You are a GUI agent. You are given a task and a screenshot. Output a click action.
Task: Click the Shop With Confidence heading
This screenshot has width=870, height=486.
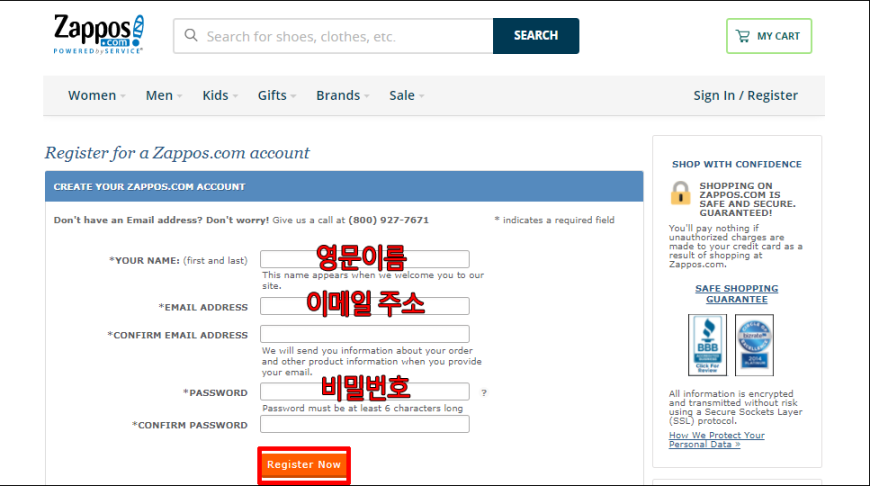coord(736,164)
